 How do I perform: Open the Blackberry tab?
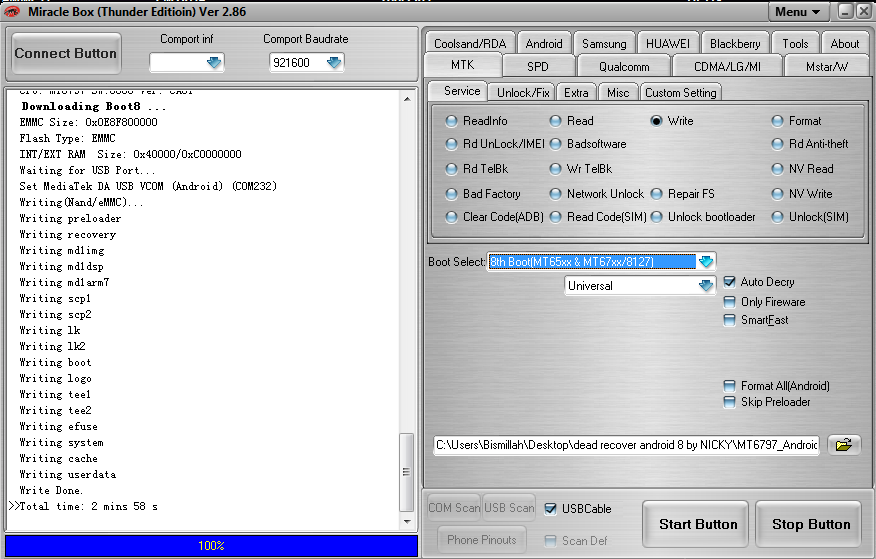tap(735, 44)
